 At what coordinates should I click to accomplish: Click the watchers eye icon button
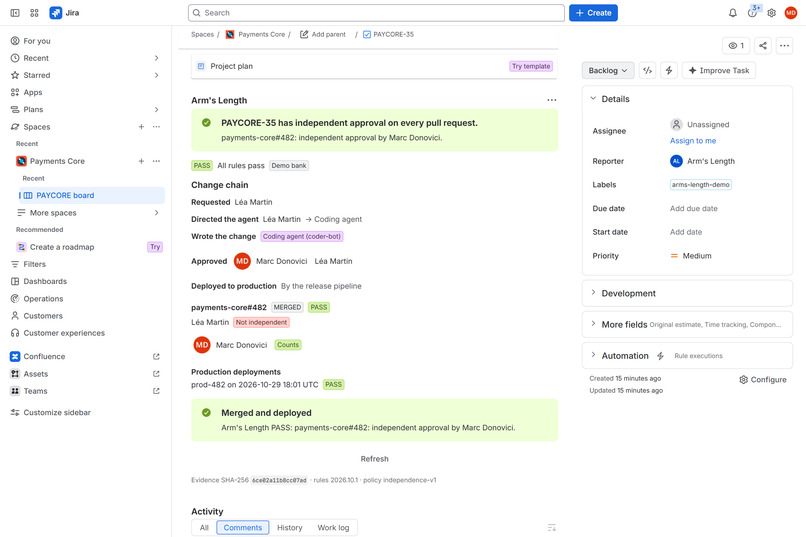(x=736, y=46)
